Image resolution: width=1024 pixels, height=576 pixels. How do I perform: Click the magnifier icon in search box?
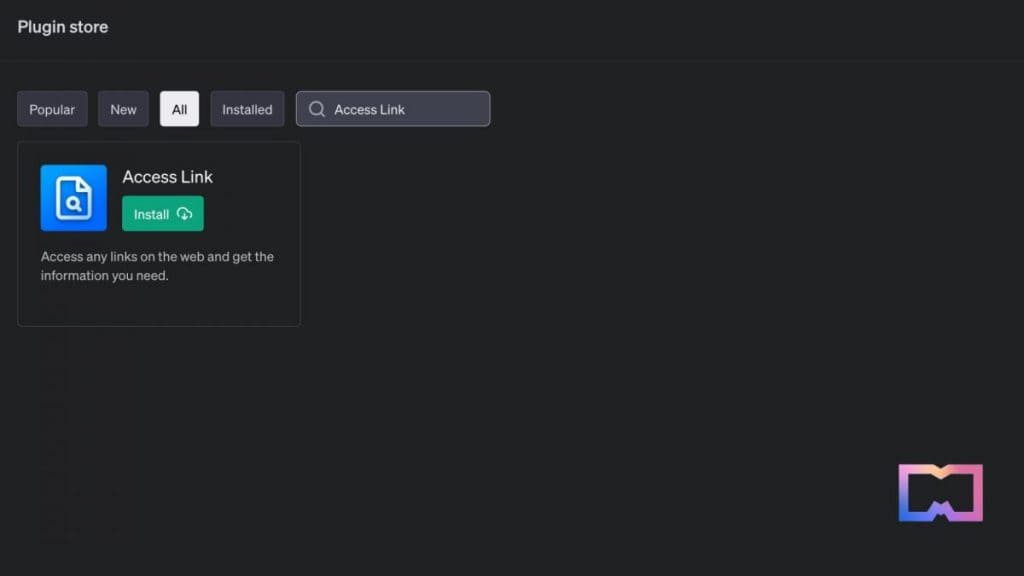(x=317, y=109)
